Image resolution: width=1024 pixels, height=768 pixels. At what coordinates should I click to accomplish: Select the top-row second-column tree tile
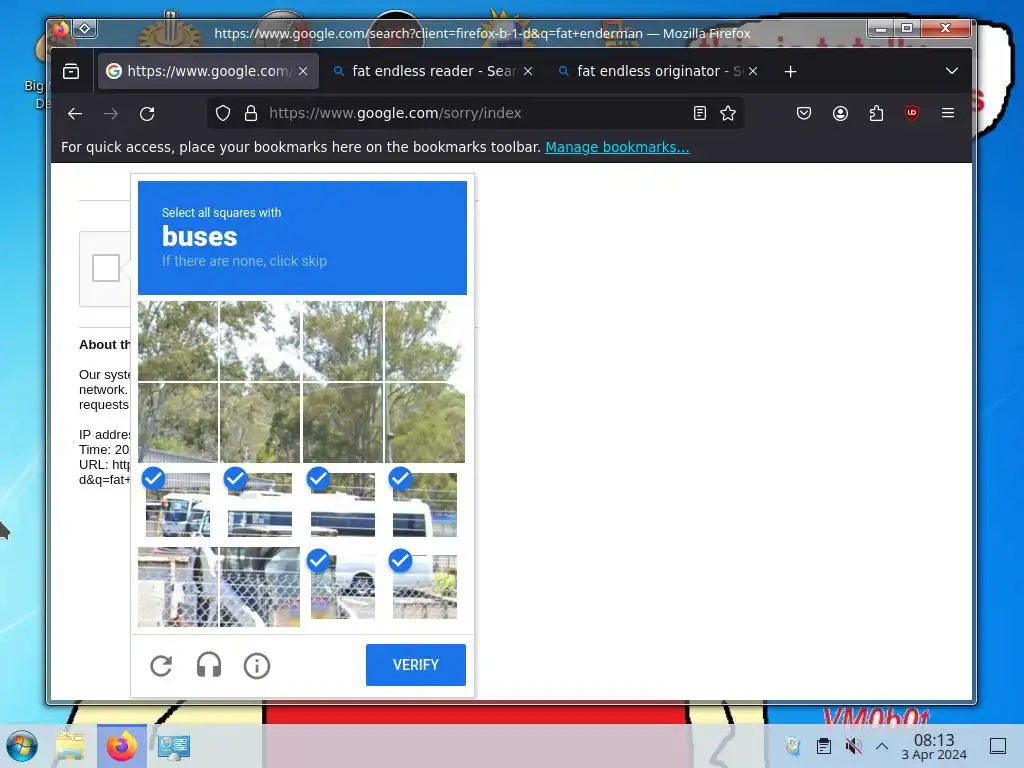(260, 340)
